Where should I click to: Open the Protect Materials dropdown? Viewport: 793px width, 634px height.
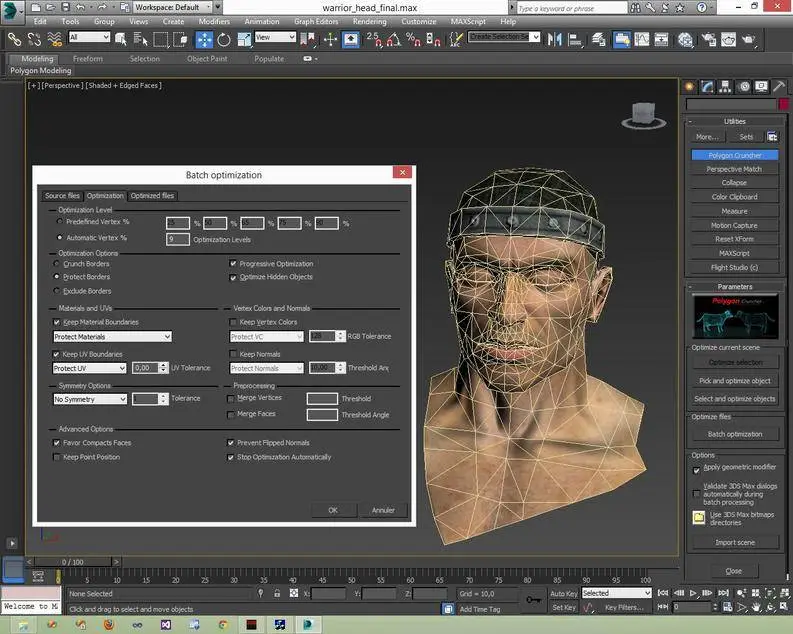[112, 337]
